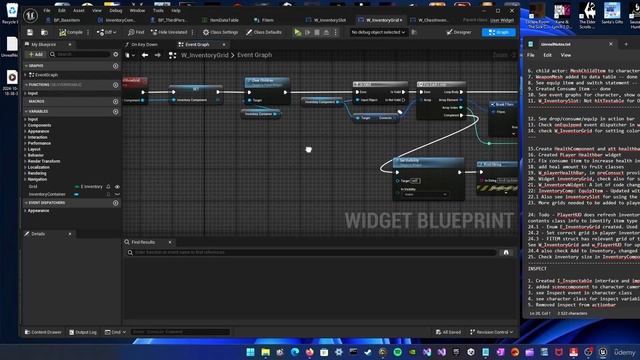
Task: Click Browse to asset in content browser
Action: coord(44,32)
